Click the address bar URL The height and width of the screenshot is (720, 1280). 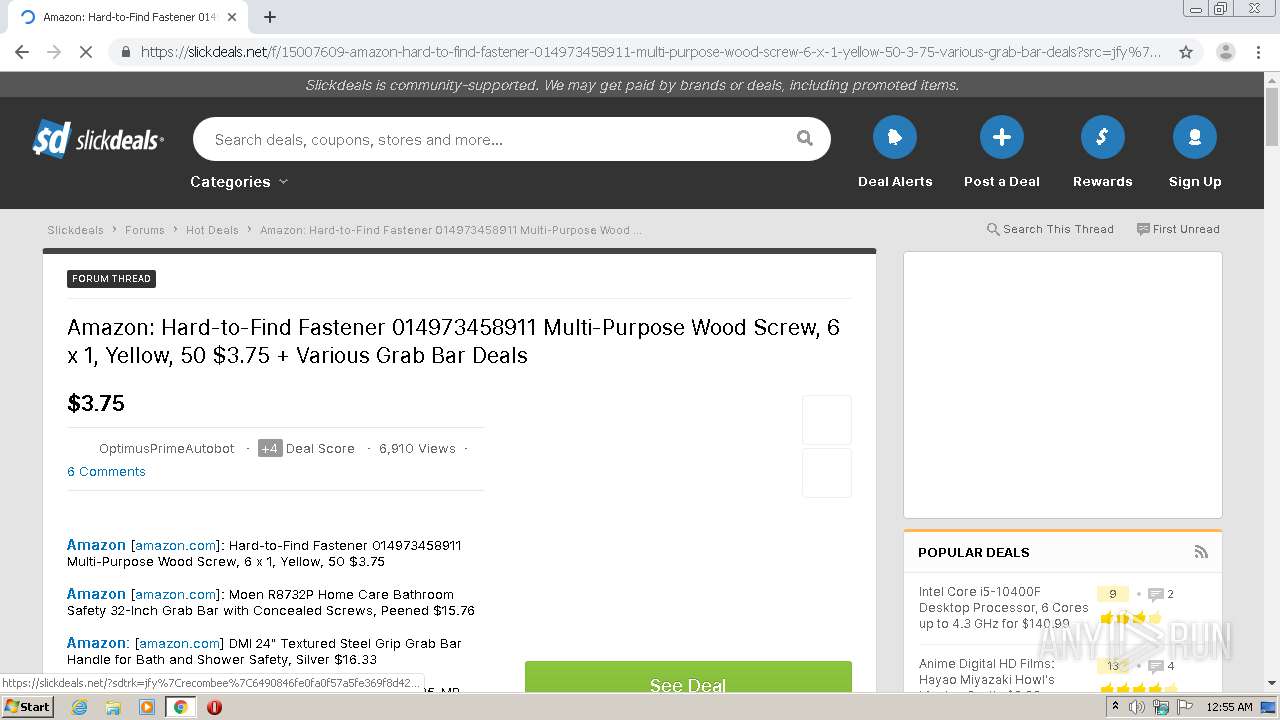click(650, 52)
